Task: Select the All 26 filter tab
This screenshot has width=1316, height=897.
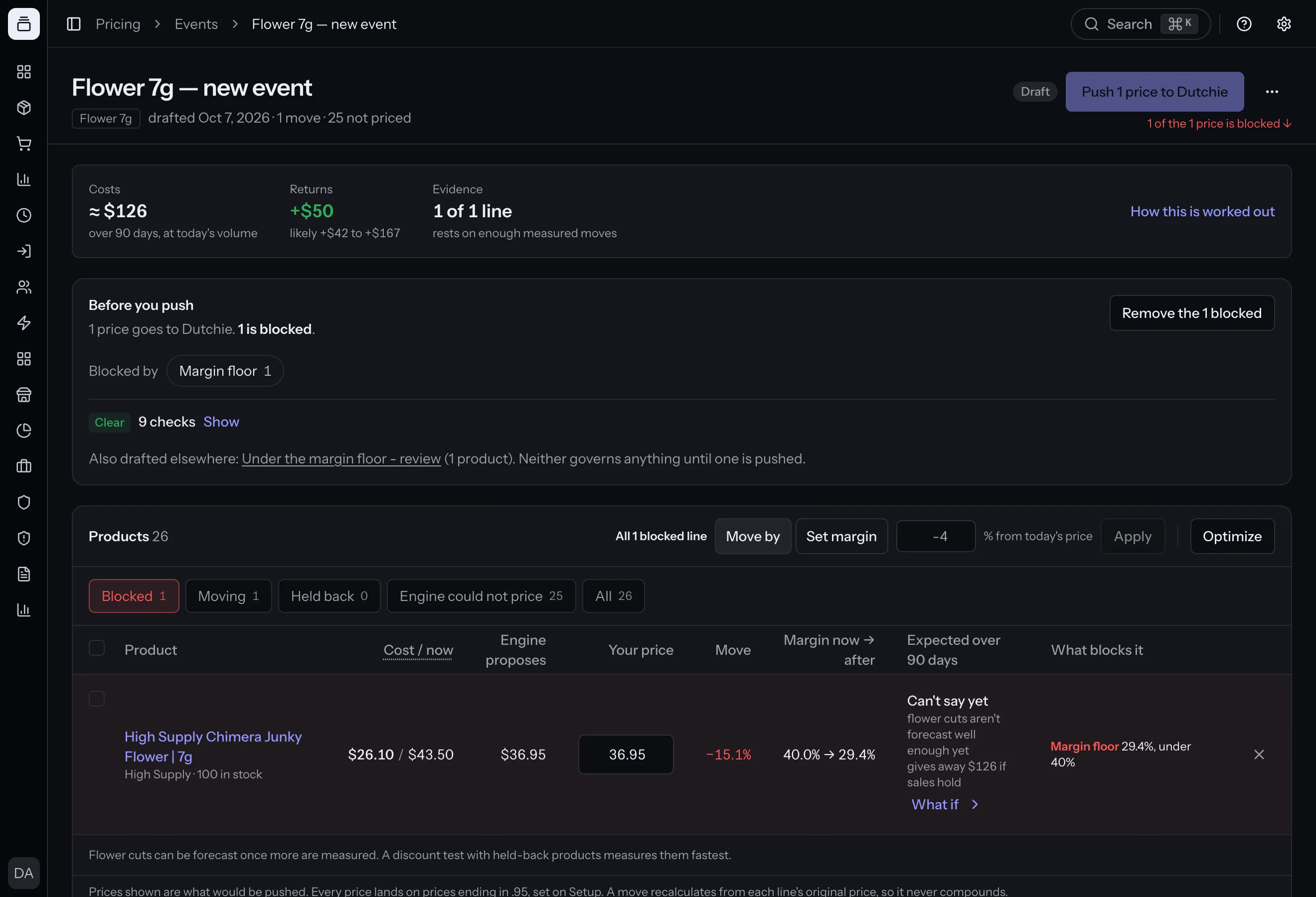Action: coord(613,596)
